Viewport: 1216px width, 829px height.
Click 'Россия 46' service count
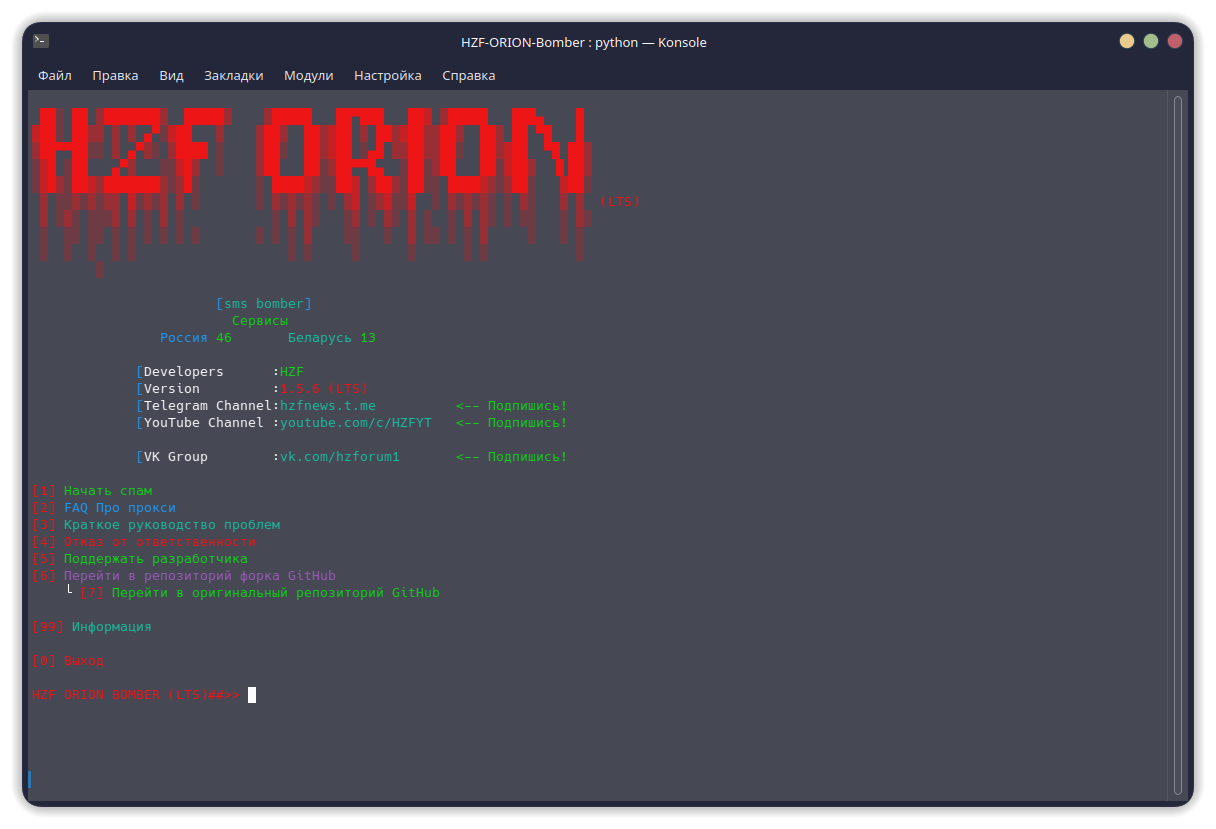(x=196, y=337)
